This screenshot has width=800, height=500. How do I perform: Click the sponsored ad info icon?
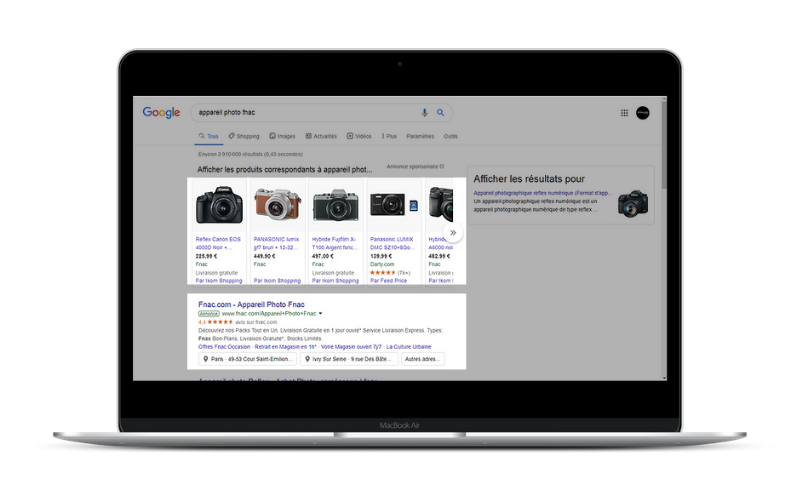(x=442, y=167)
